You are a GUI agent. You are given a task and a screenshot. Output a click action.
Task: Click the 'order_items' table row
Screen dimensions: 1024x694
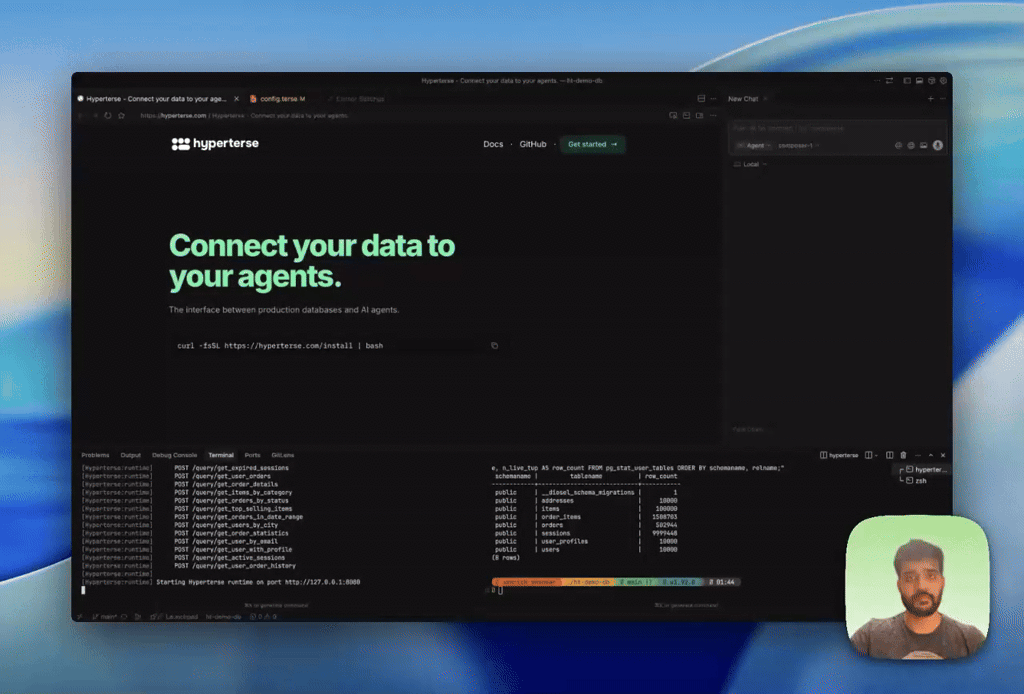tap(586, 517)
